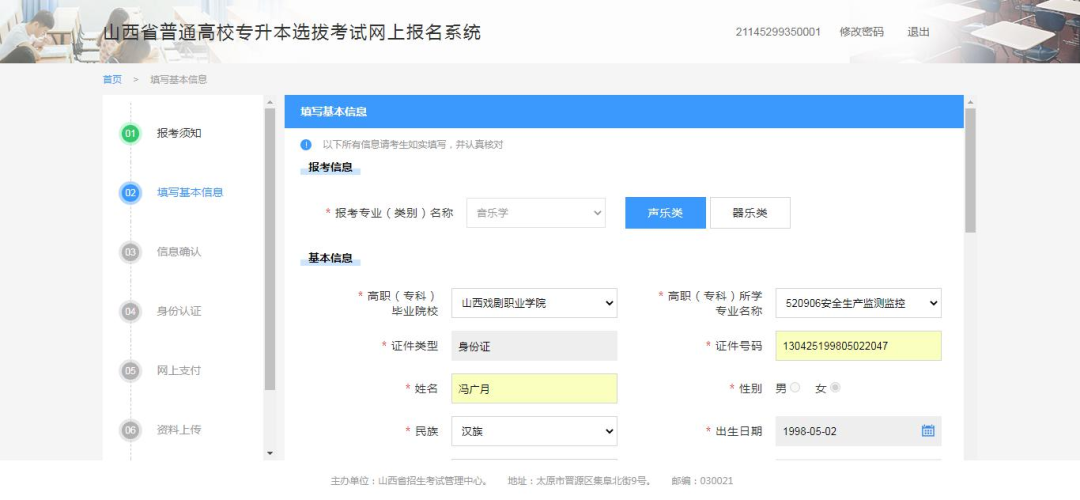Click the main form vertical scrollbar thumb

[x=970, y=171]
